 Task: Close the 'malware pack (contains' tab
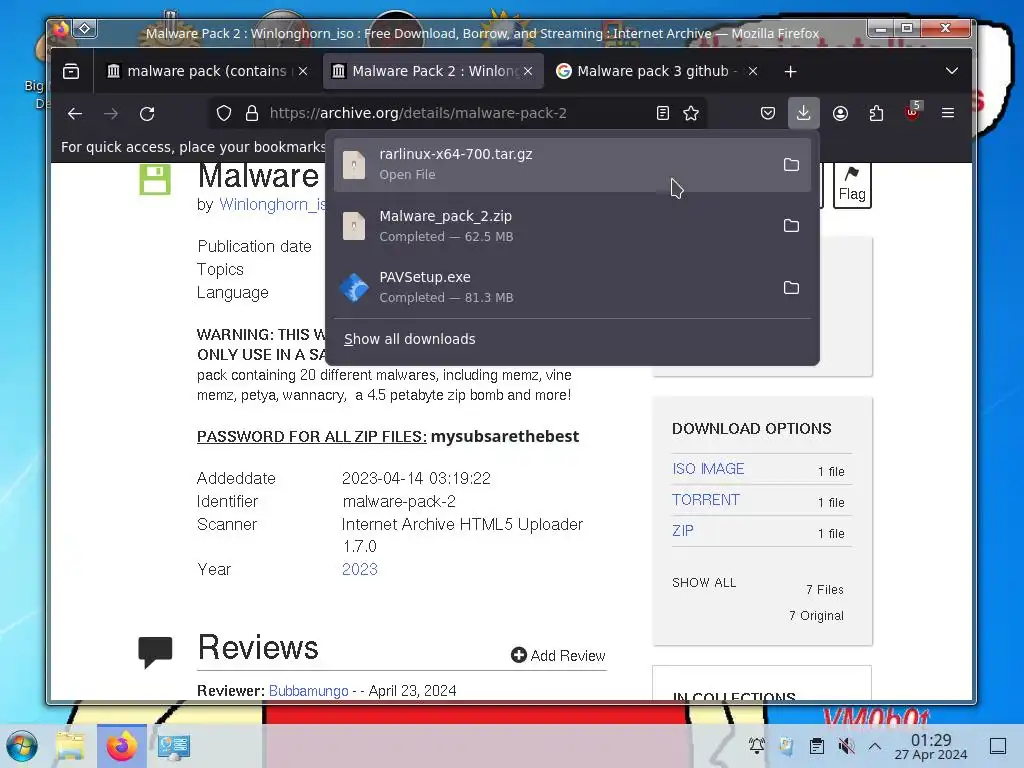[303, 71]
